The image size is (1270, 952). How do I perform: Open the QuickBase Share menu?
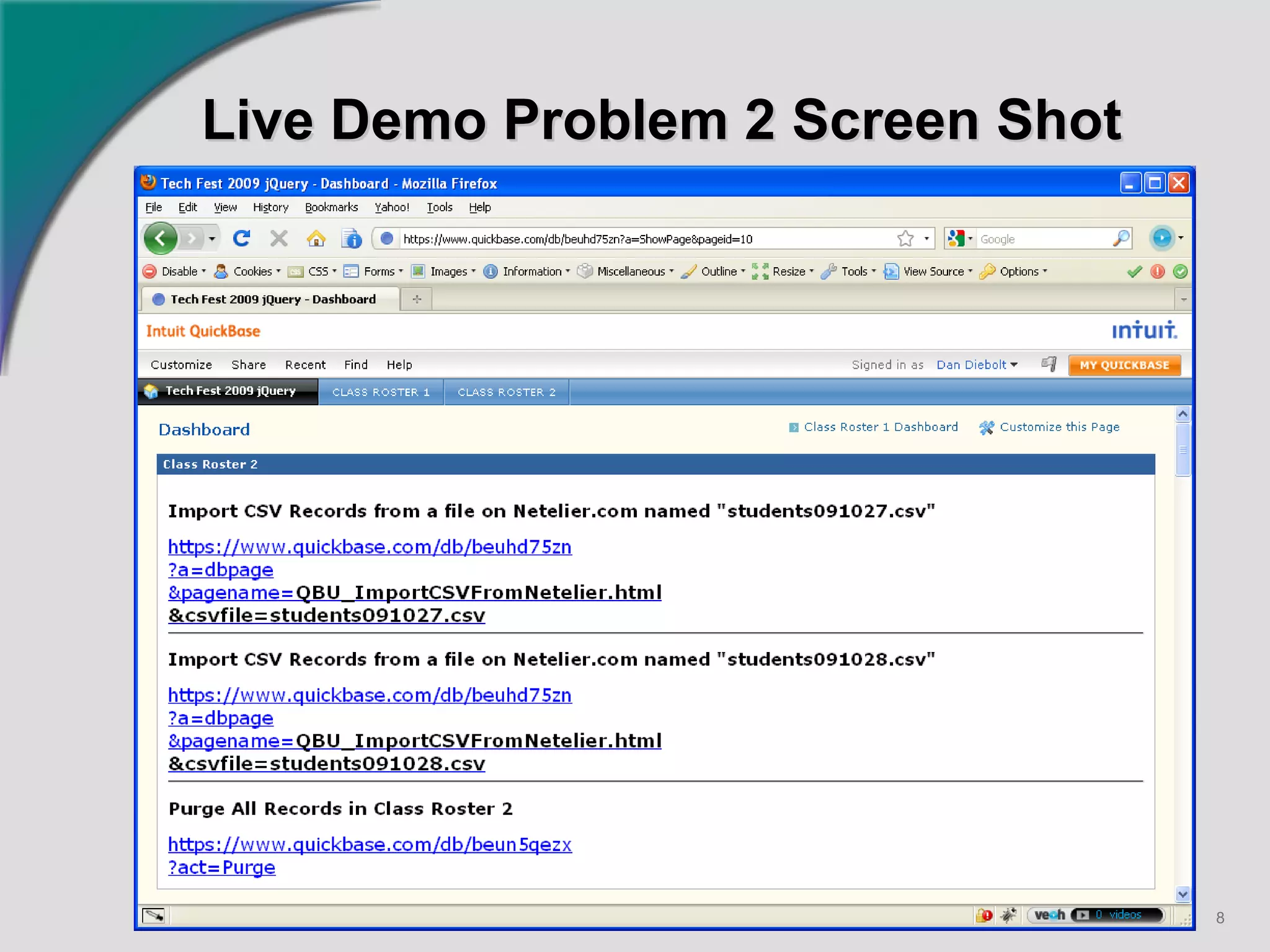click(249, 365)
